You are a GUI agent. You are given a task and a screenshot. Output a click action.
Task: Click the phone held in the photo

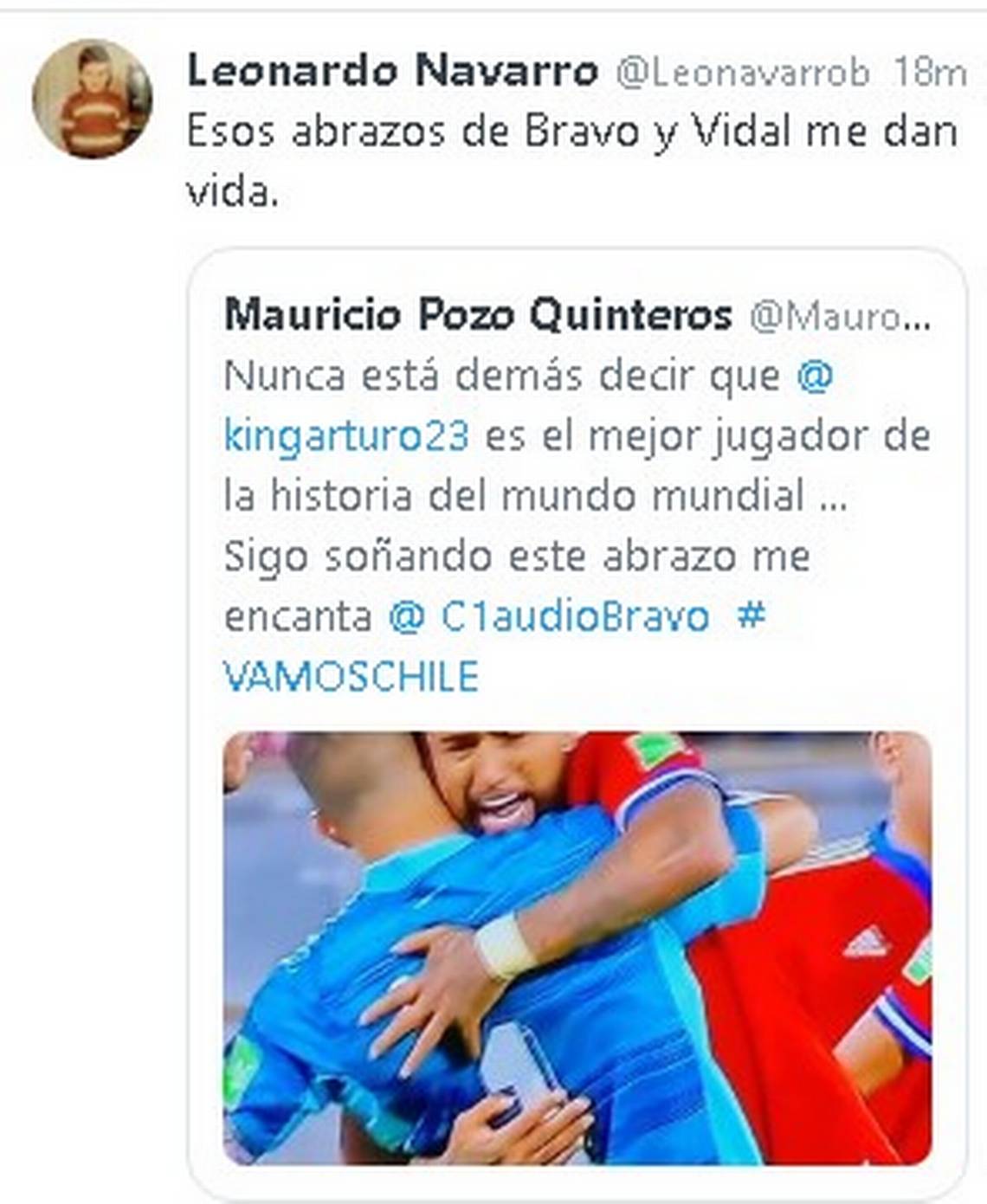[x=524, y=1073]
